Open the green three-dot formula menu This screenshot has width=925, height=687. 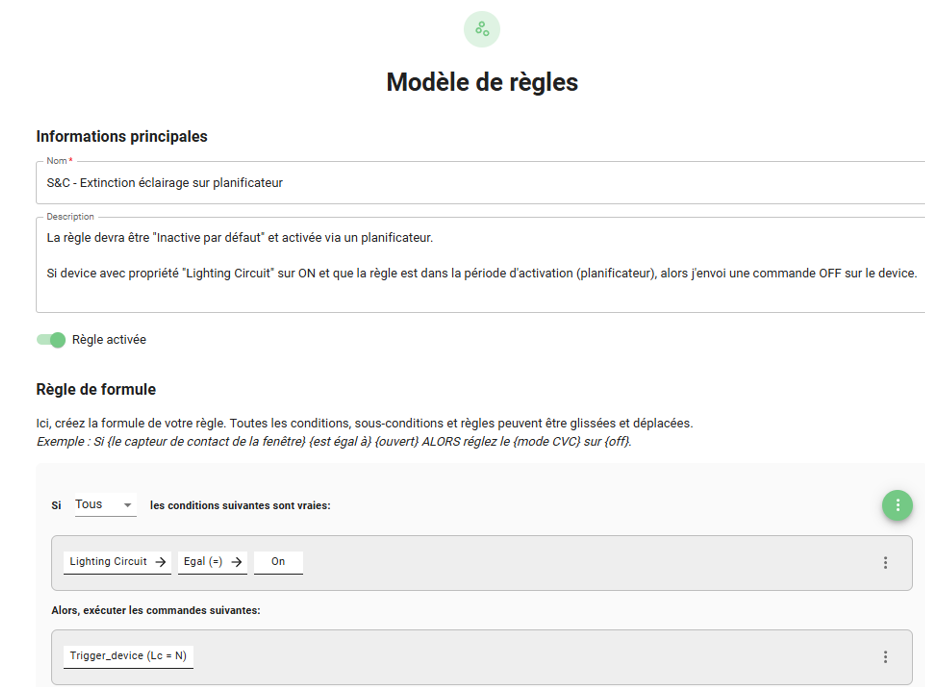pyautogui.click(x=897, y=505)
